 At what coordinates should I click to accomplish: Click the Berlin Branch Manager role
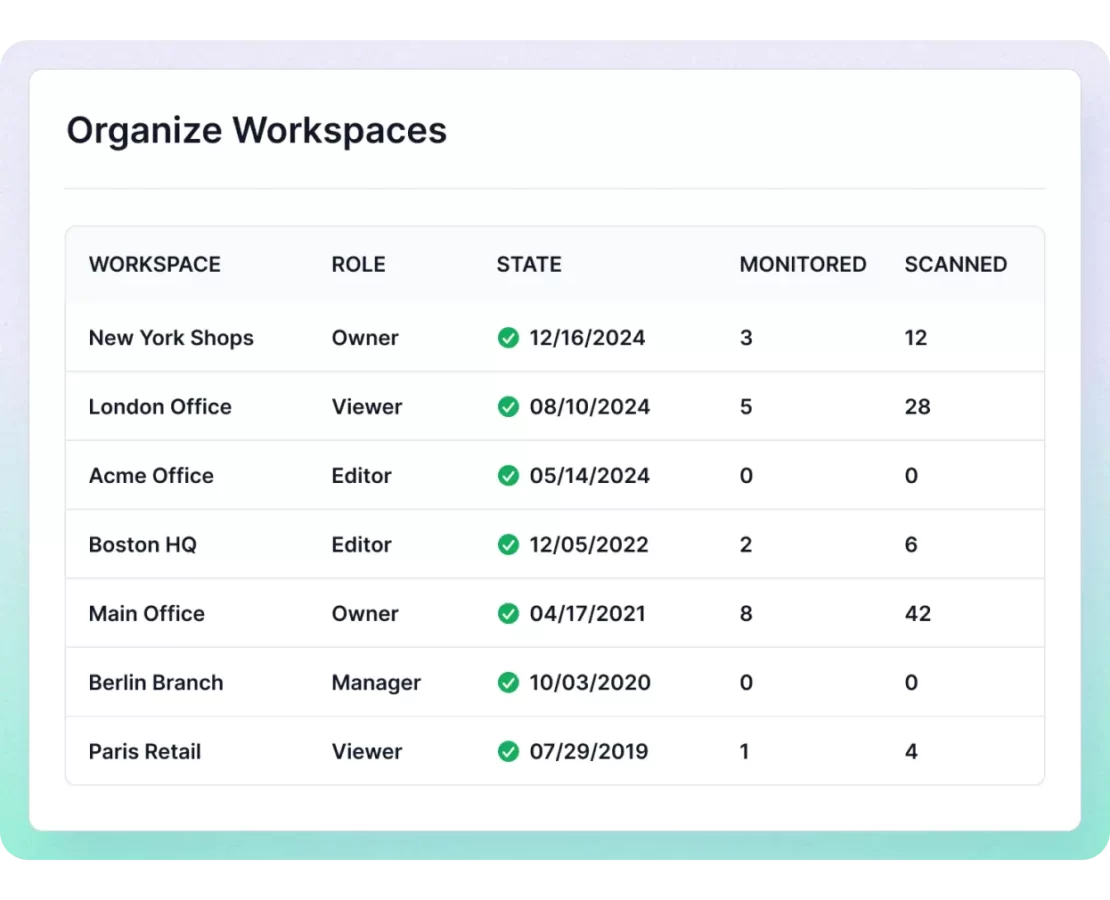tap(376, 683)
